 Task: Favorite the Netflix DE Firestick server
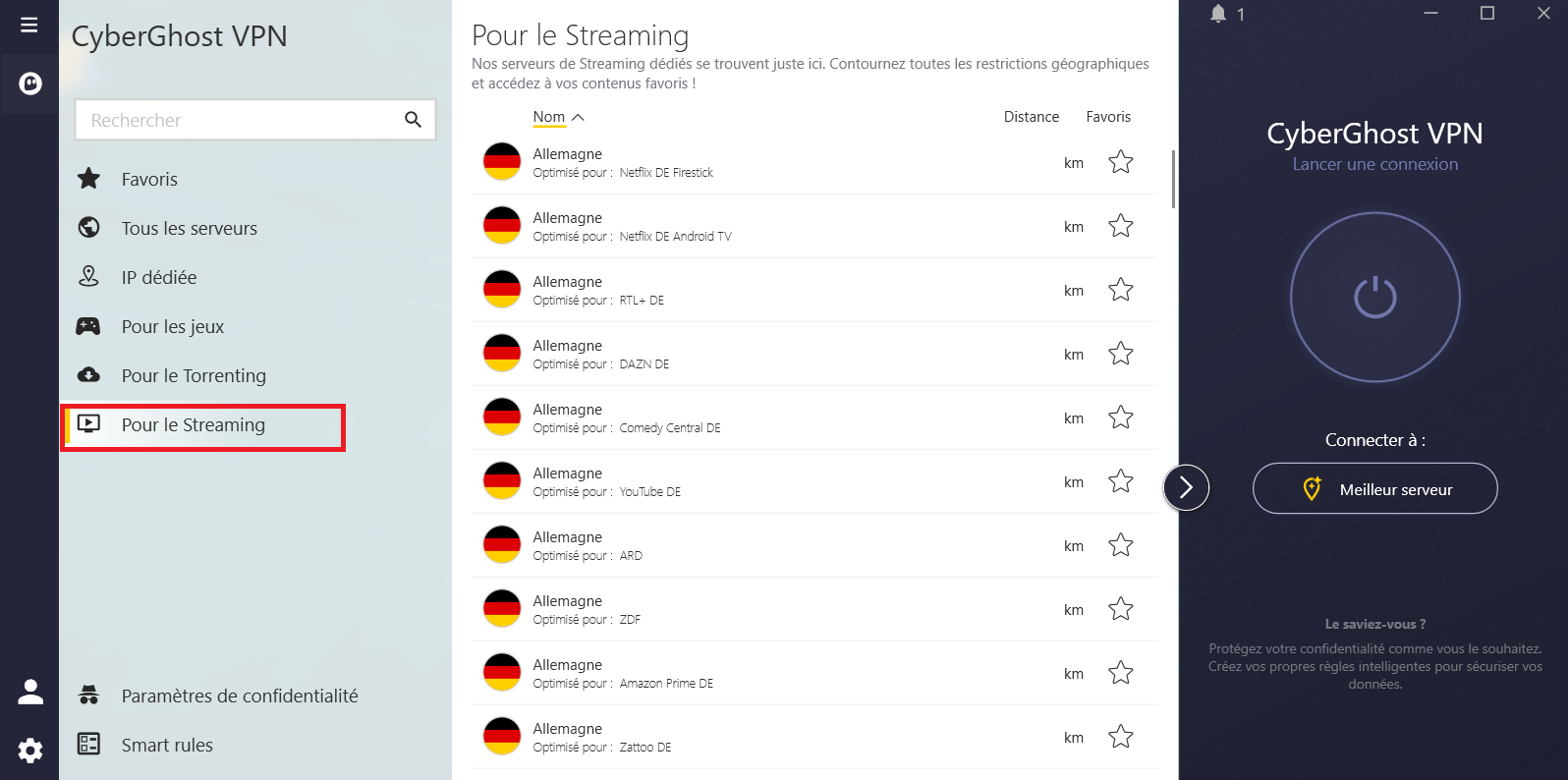(x=1120, y=162)
